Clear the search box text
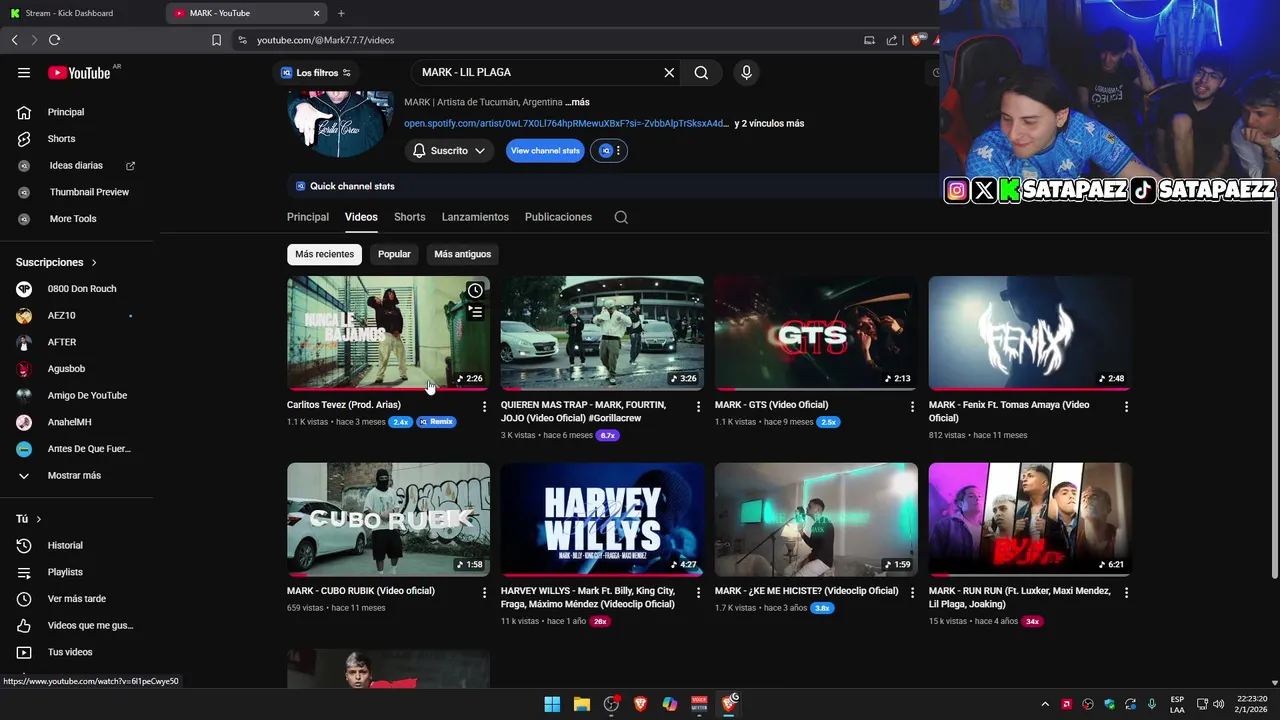 [x=669, y=72]
